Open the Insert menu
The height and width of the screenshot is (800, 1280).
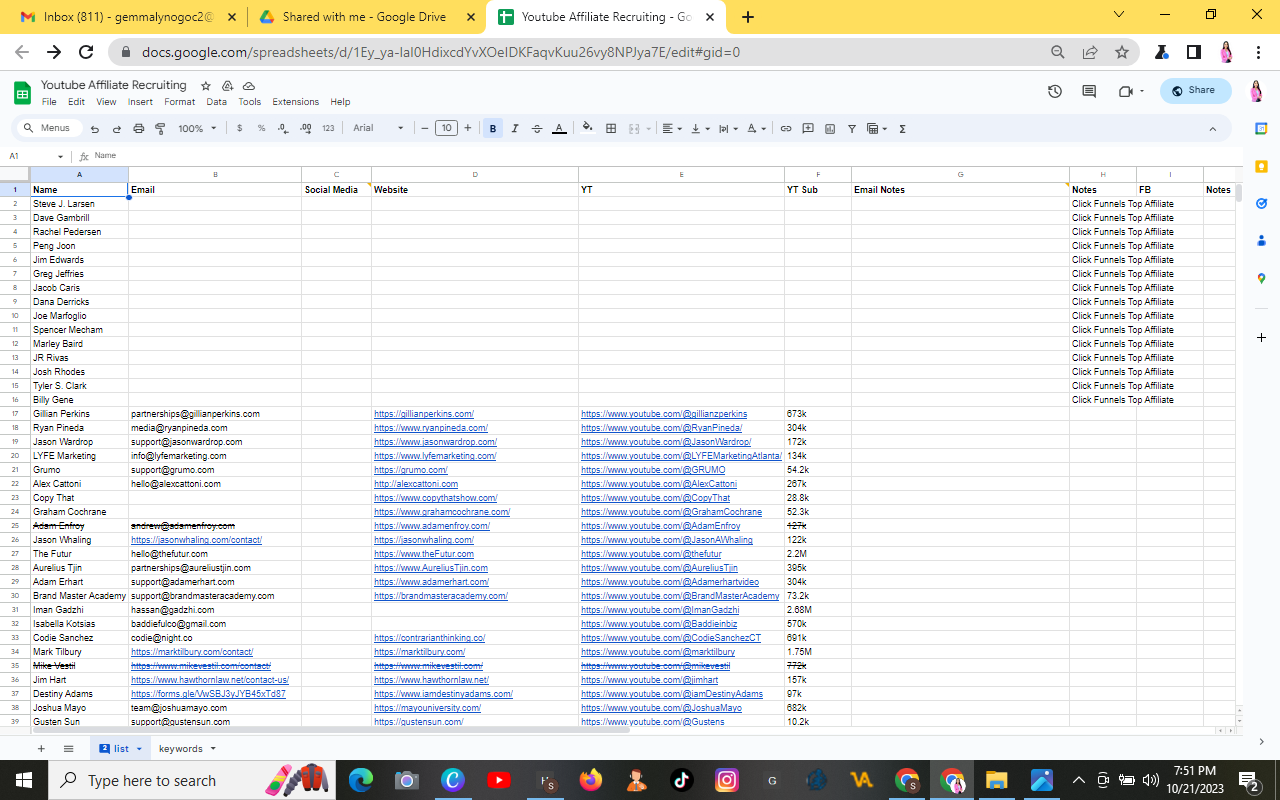pyautogui.click(x=140, y=102)
